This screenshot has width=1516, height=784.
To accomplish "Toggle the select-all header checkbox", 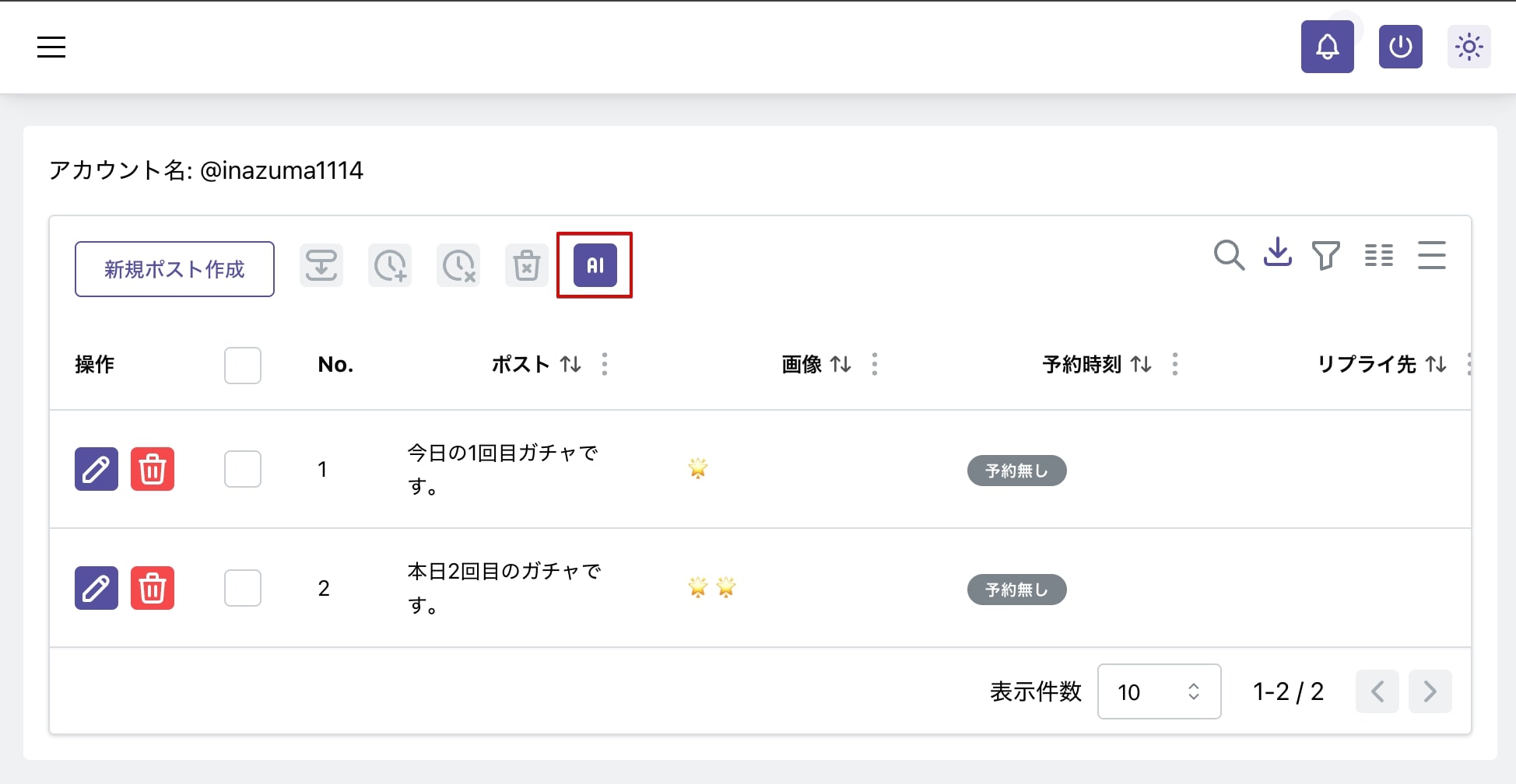I will pos(243,365).
